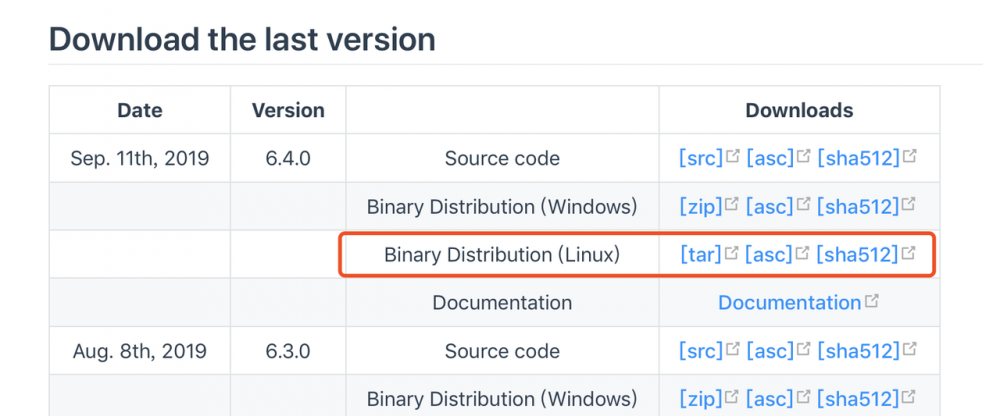
Task: Open the 6.3.0 source code [sha512] checksum
Action: tap(858, 351)
